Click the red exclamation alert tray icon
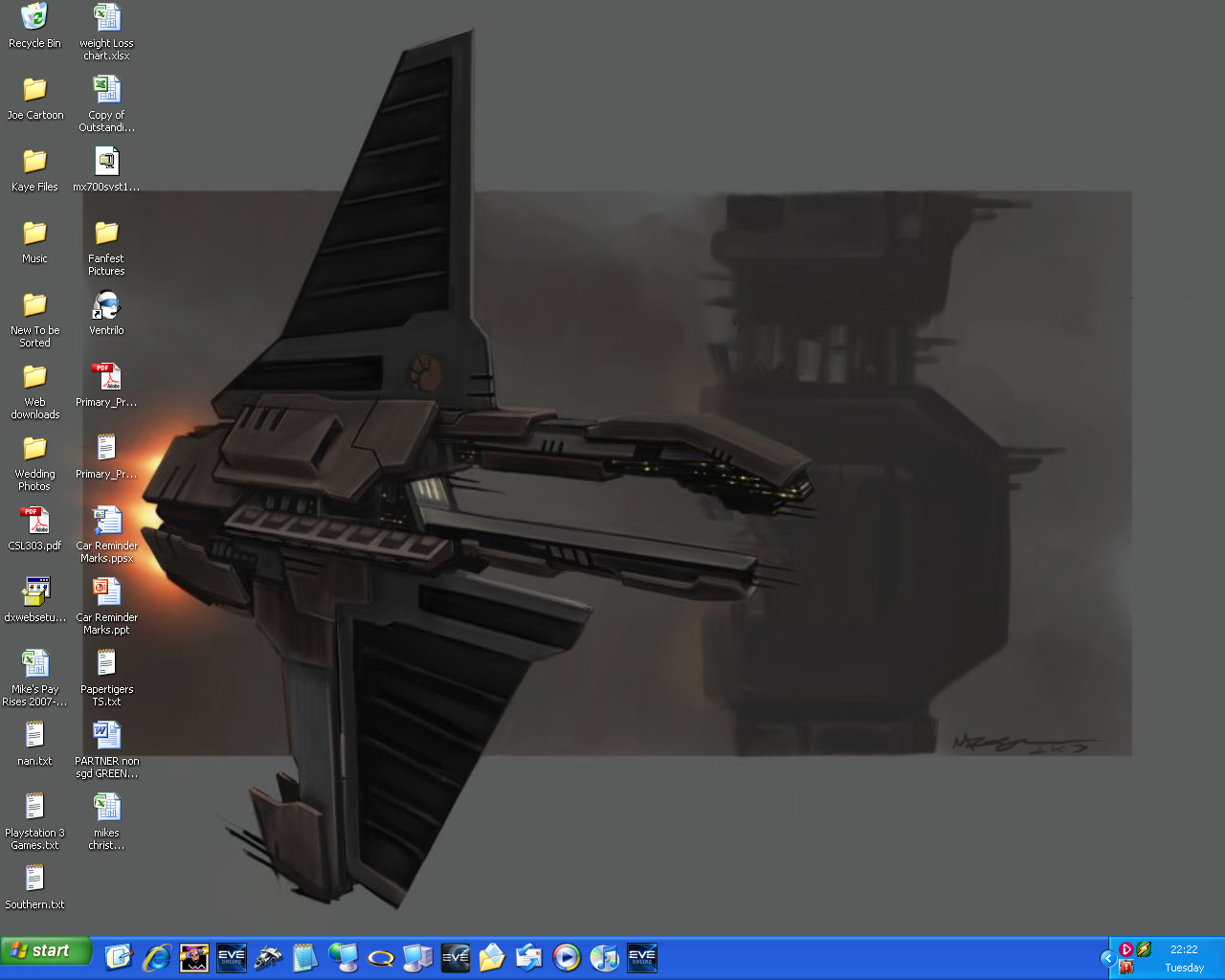The height and width of the screenshot is (980, 1225). (1126, 967)
